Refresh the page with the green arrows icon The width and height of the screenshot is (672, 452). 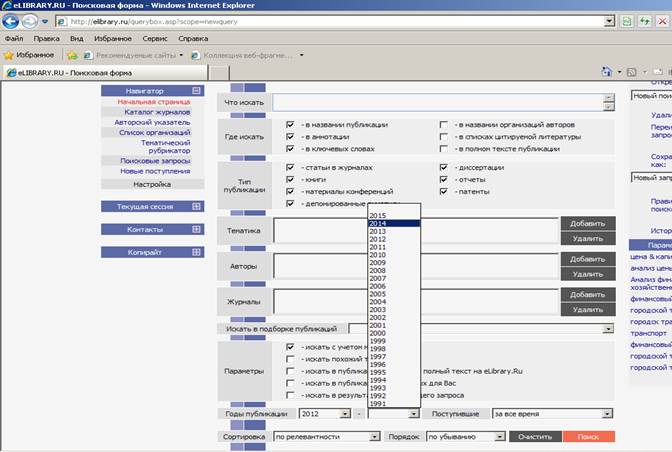(645, 21)
